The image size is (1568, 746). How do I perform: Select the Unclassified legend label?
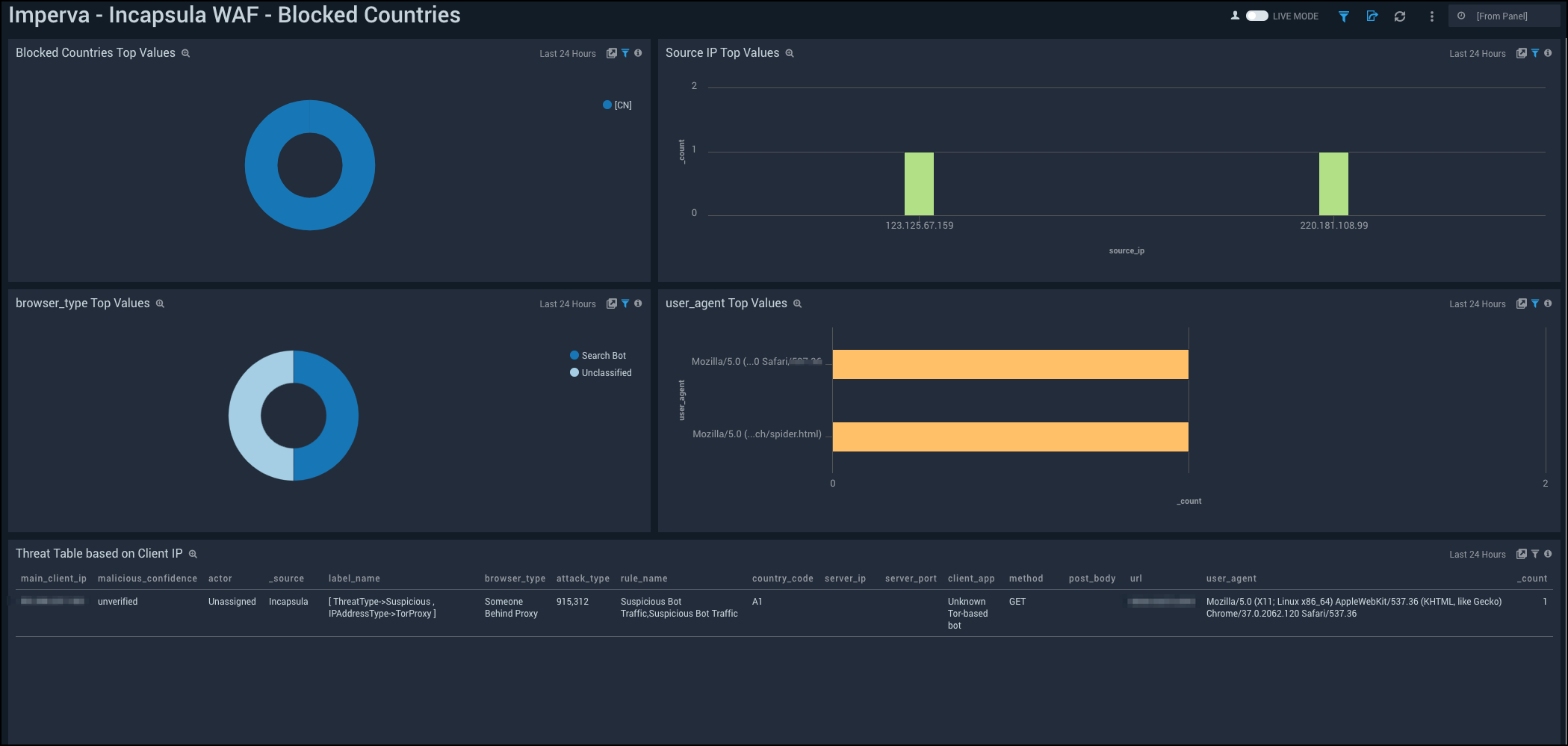click(x=601, y=372)
